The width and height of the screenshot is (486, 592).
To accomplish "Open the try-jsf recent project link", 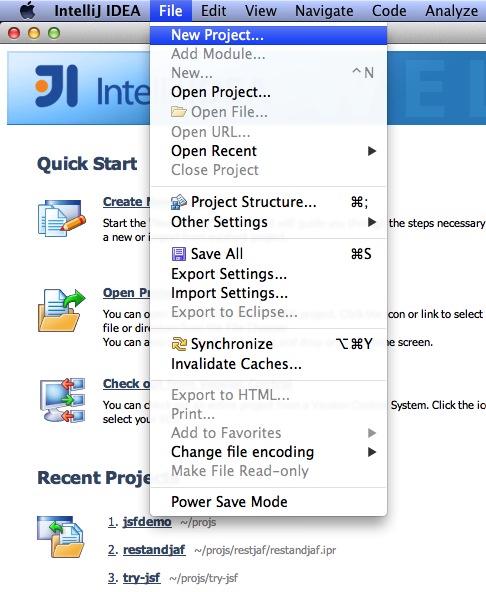I will point(142,578).
